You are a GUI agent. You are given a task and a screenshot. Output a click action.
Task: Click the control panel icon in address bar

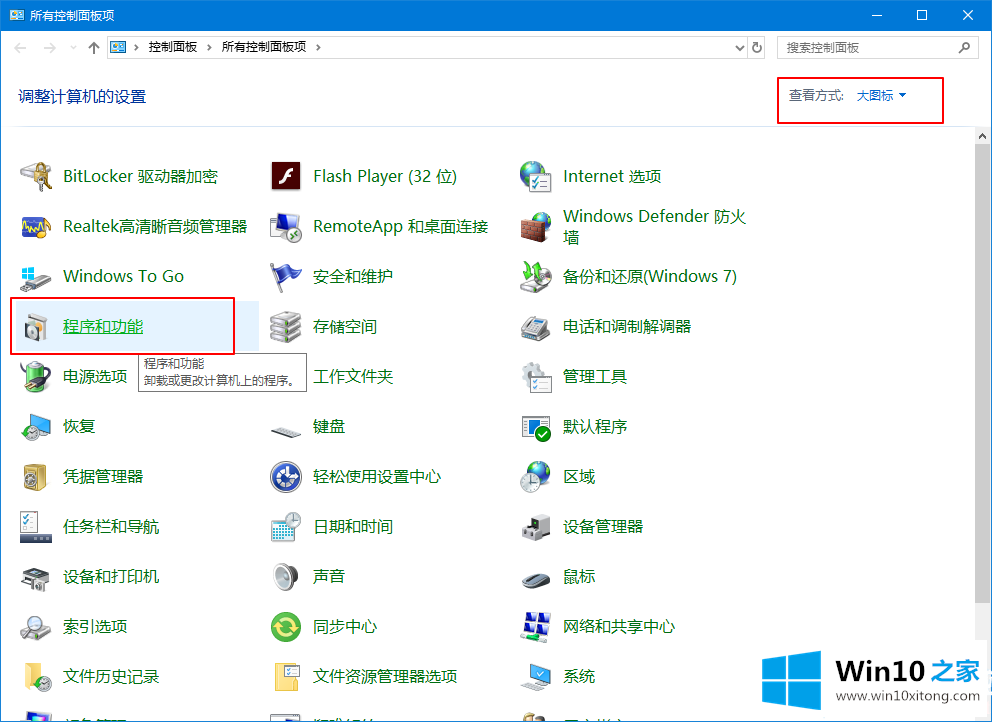click(x=118, y=47)
